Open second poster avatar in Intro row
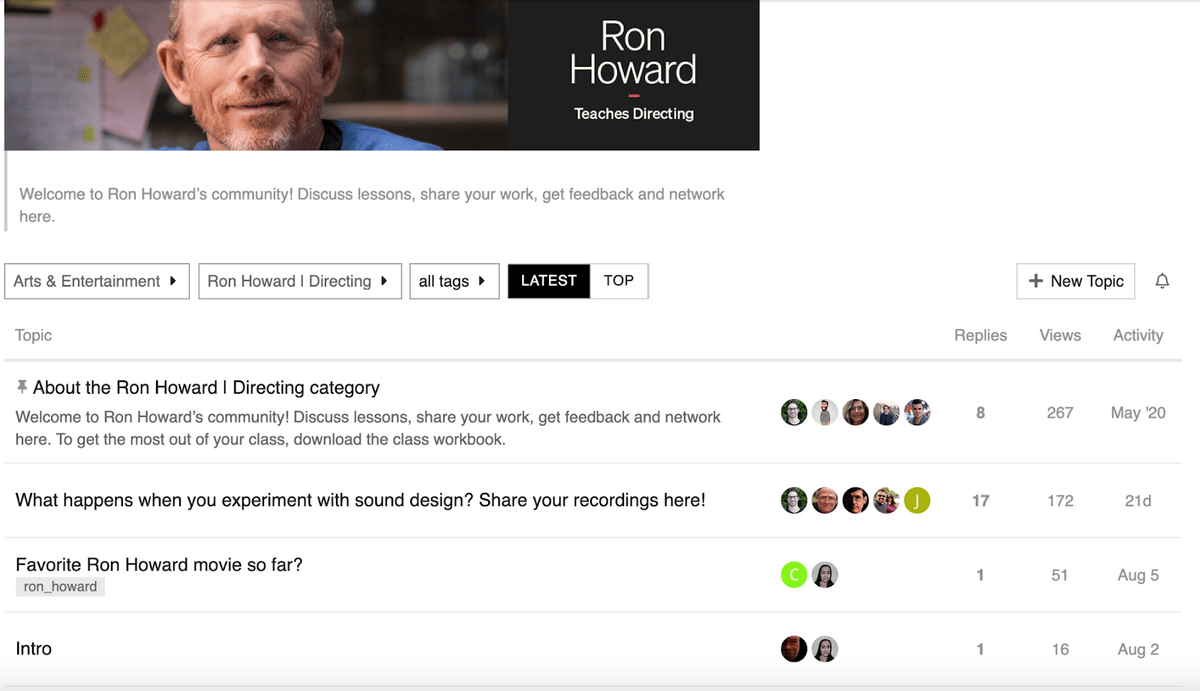Viewport: 1200px width, 691px height. (x=825, y=649)
